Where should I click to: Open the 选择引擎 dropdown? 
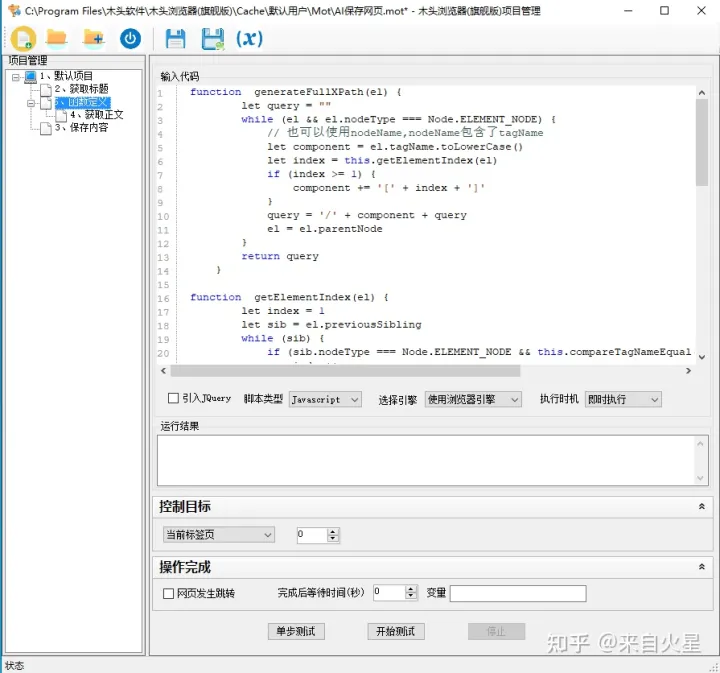[473, 399]
